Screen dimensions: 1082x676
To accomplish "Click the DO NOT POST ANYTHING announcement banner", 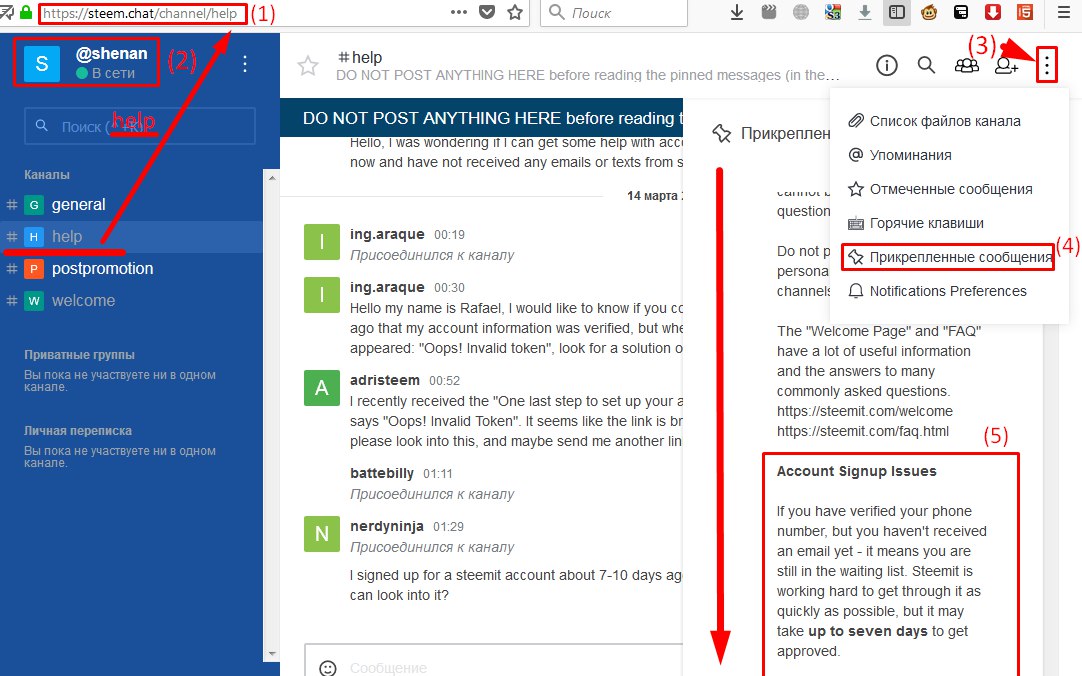I will [481, 118].
